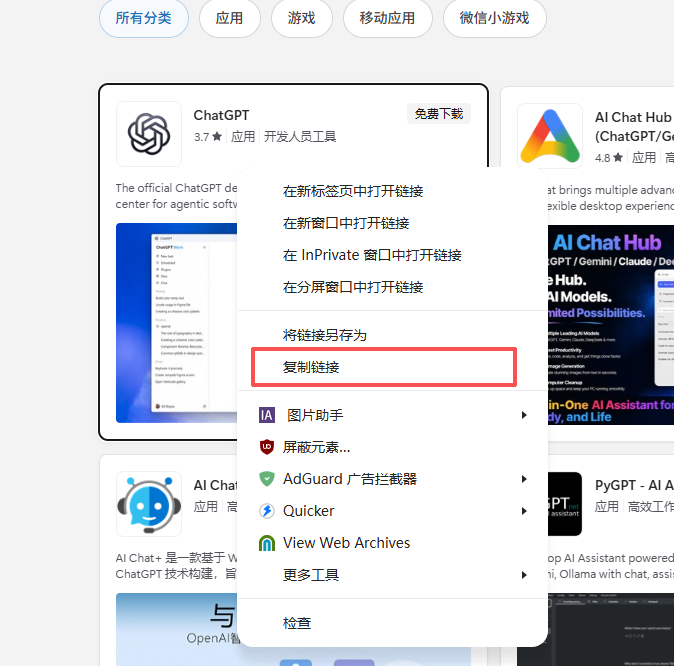674x666 pixels.
Task: Open the PyGPT - AI app title
Action: click(x=634, y=485)
